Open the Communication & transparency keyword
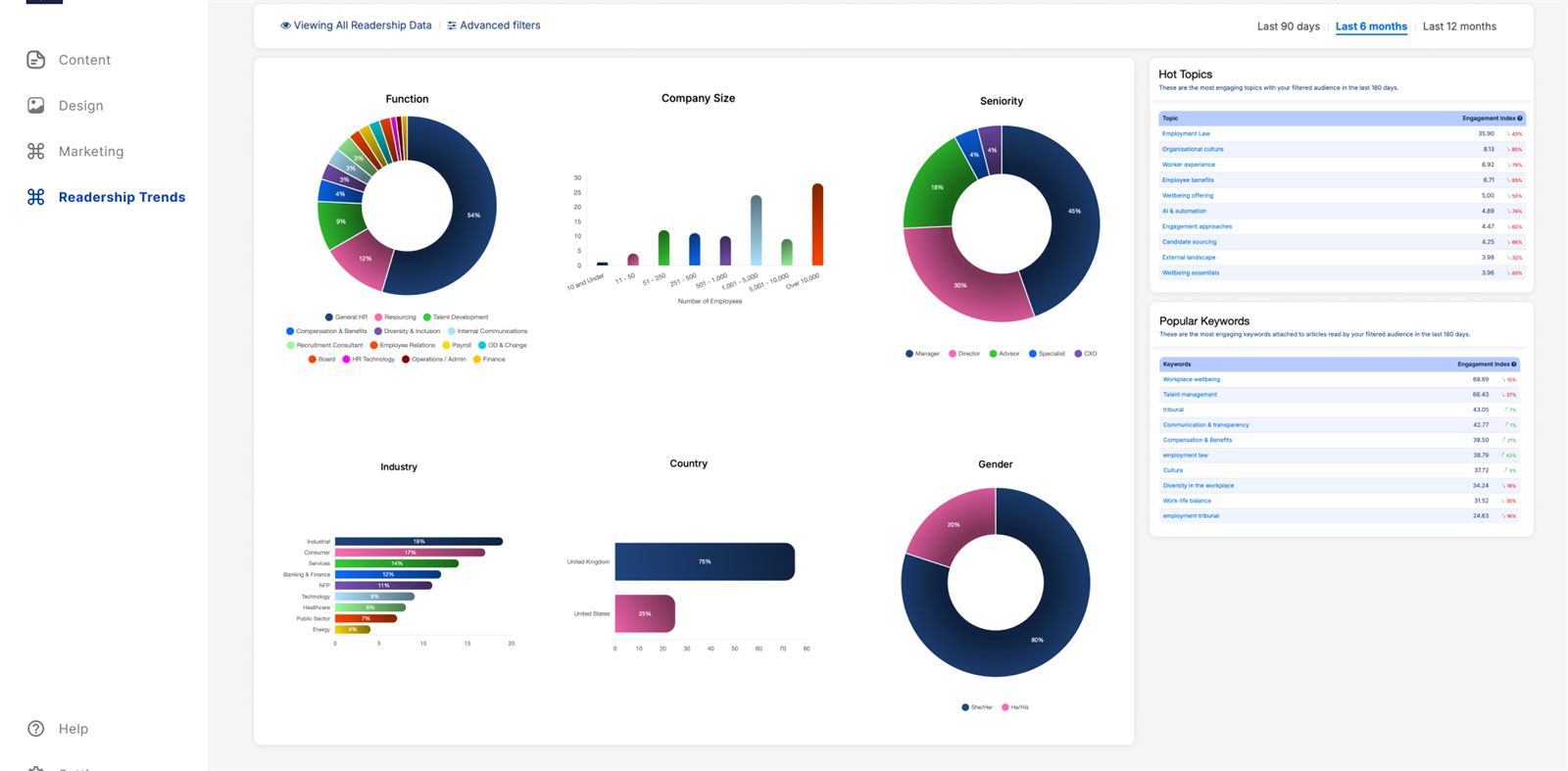This screenshot has height=771, width=1568. click(1205, 425)
